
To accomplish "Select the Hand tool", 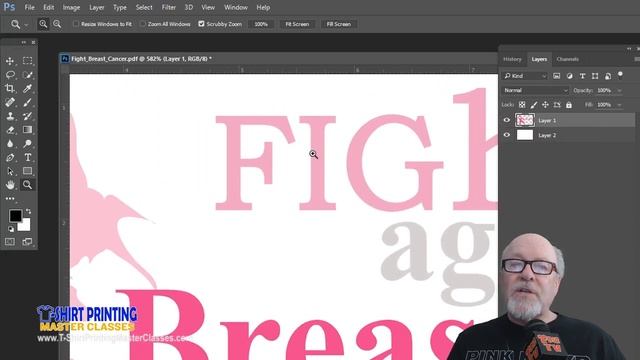I will pos(10,185).
